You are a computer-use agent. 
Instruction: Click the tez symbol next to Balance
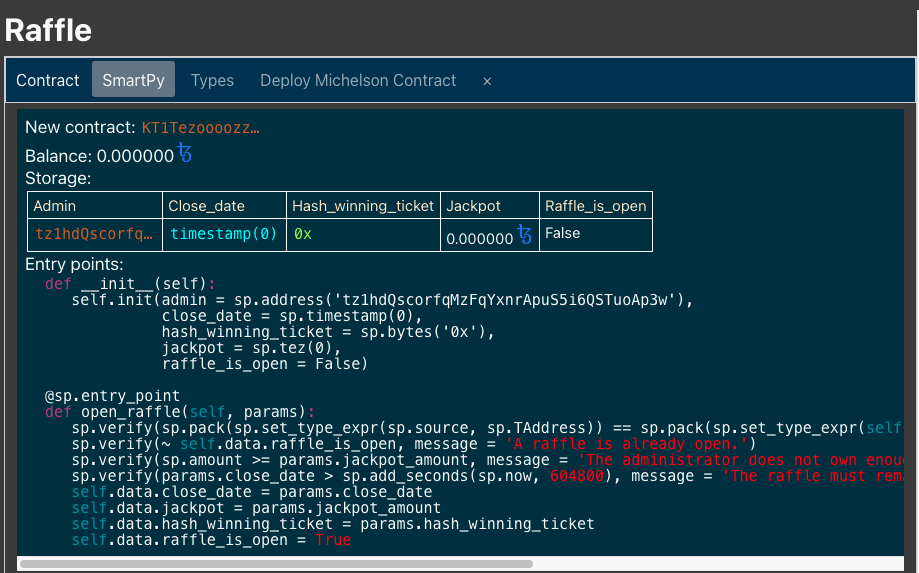point(184,153)
